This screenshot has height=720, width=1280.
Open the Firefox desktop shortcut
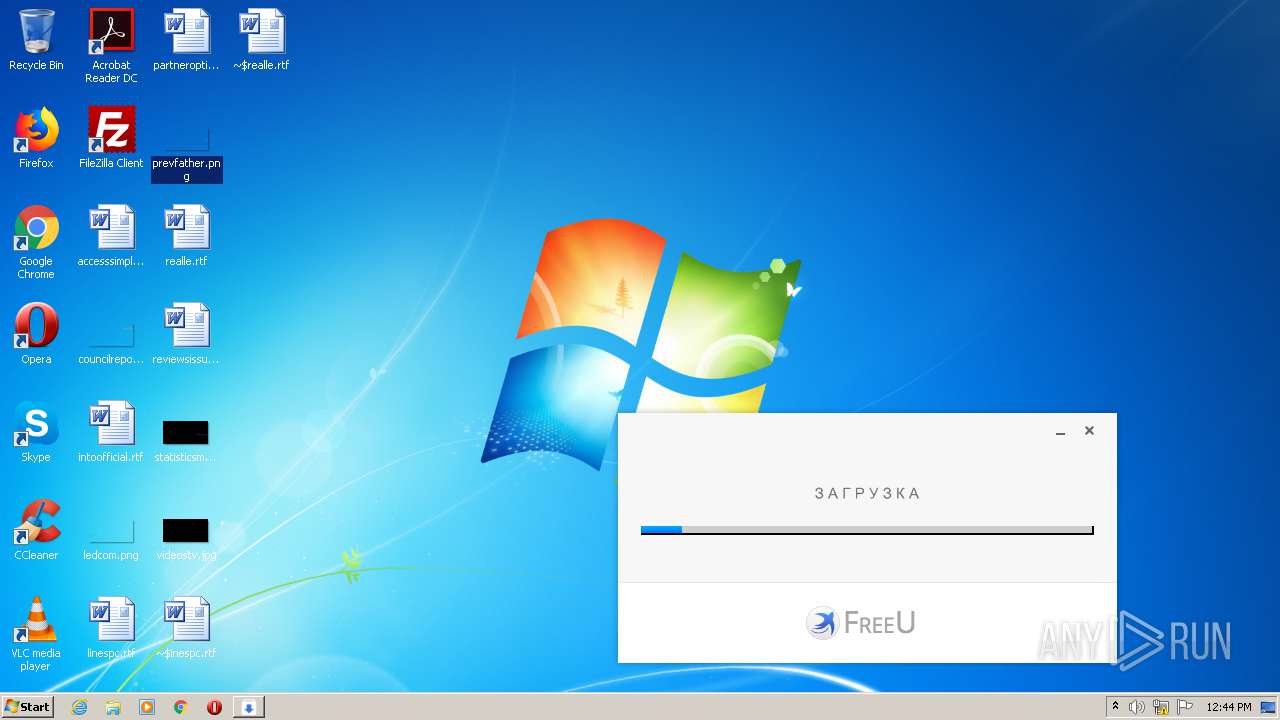36,138
